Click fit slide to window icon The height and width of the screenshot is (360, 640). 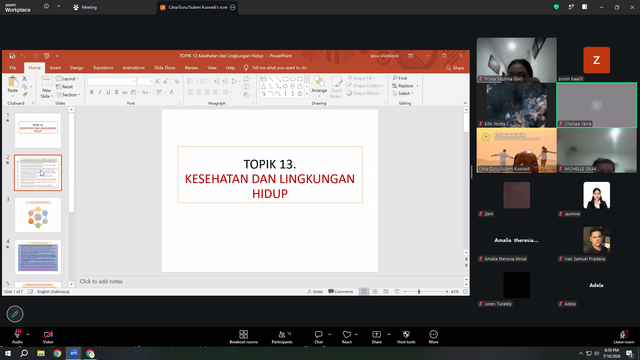tap(465, 291)
